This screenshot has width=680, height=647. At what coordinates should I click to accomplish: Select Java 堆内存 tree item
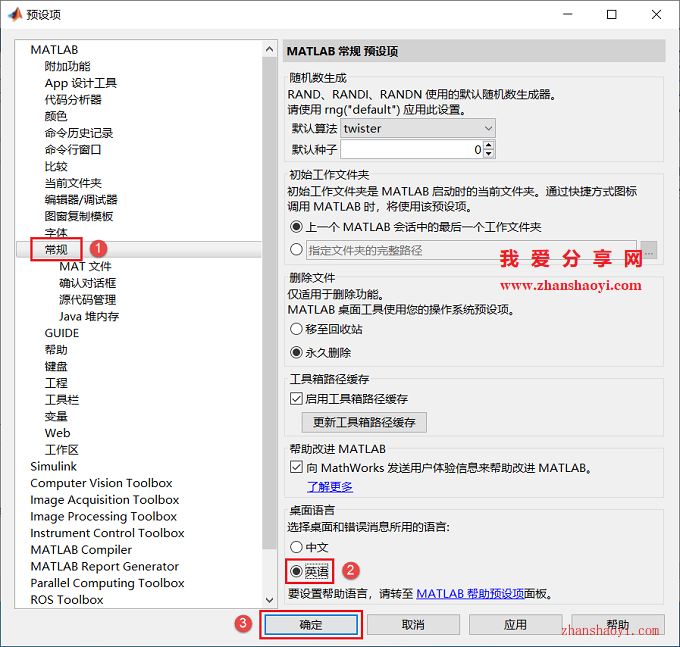tap(89, 316)
